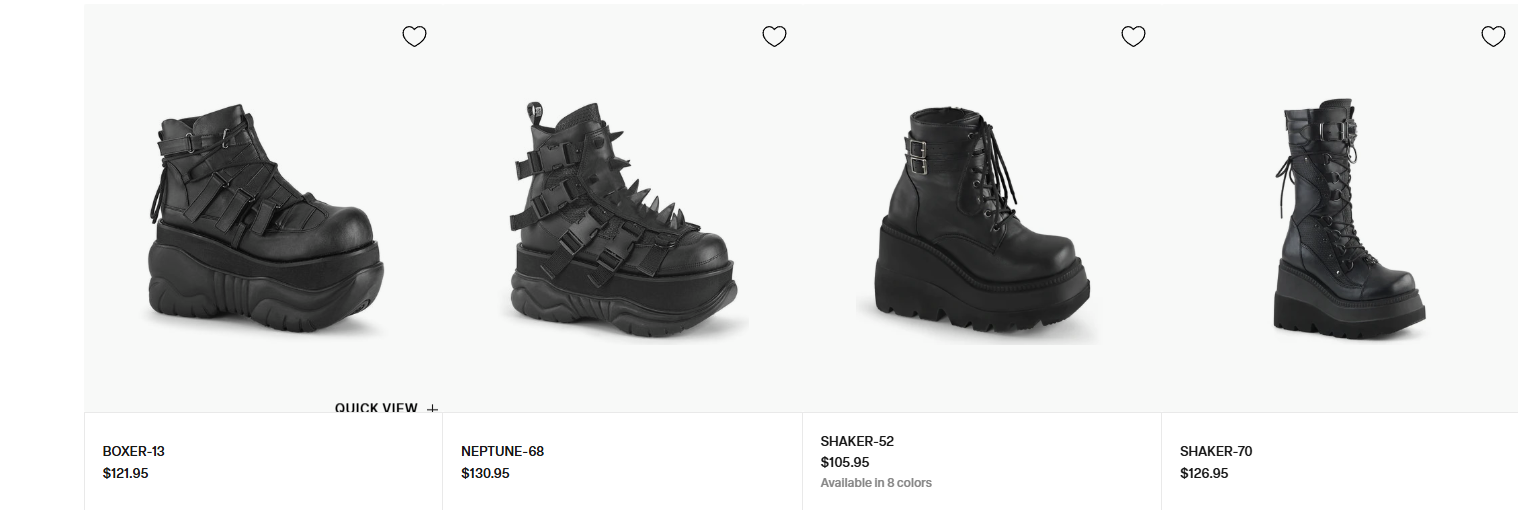Screen dimensions: 1518x510
Task: Click the plus icon beside Quick View
Action: pos(432,408)
